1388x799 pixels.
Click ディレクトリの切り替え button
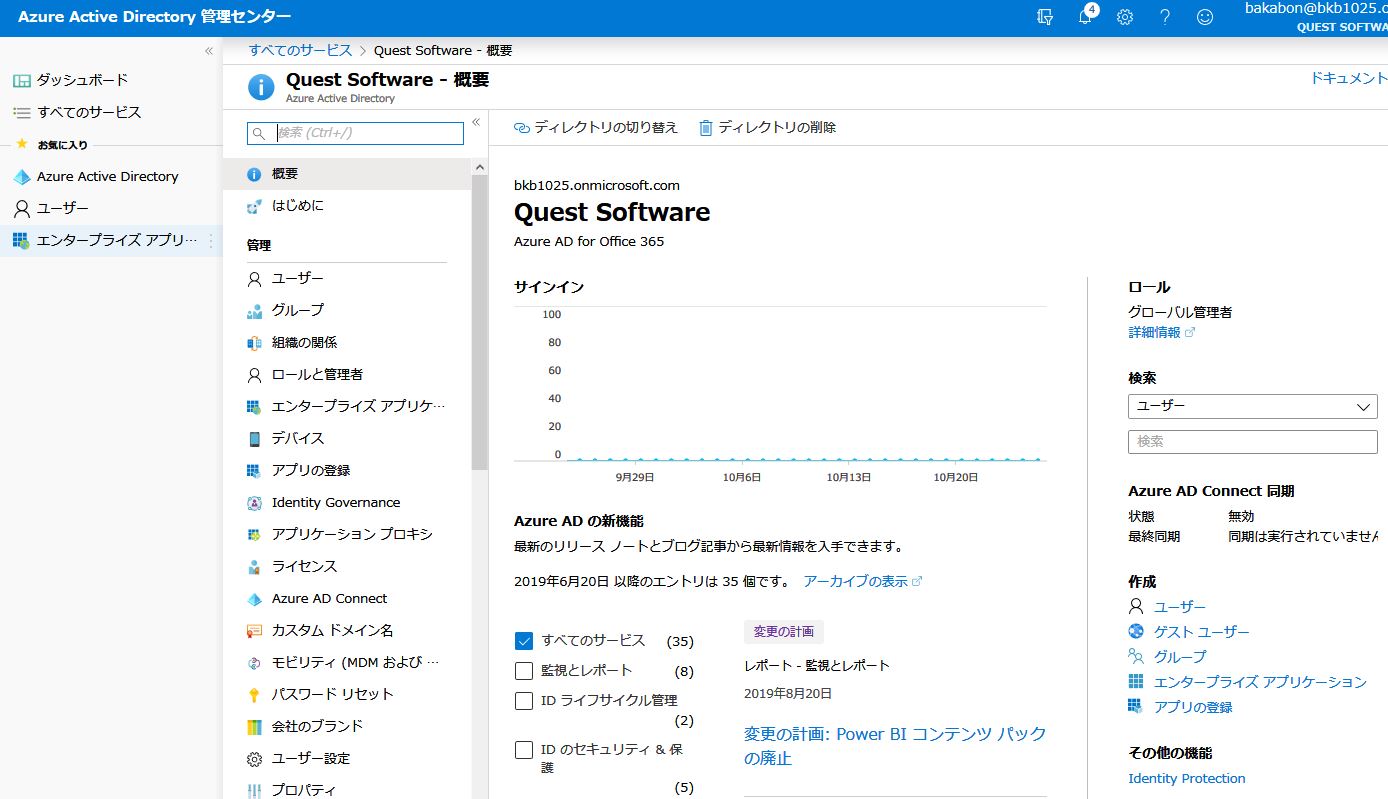(596, 128)
